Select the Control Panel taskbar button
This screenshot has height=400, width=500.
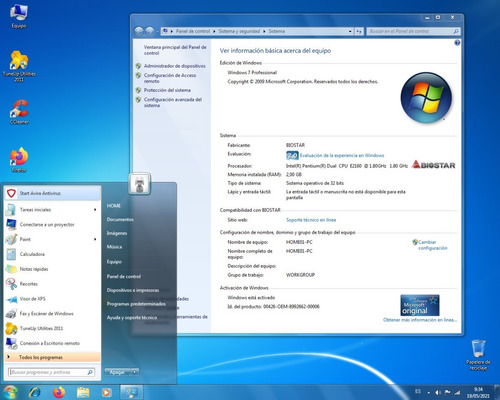pyautogui.click(x=131, y=392)
